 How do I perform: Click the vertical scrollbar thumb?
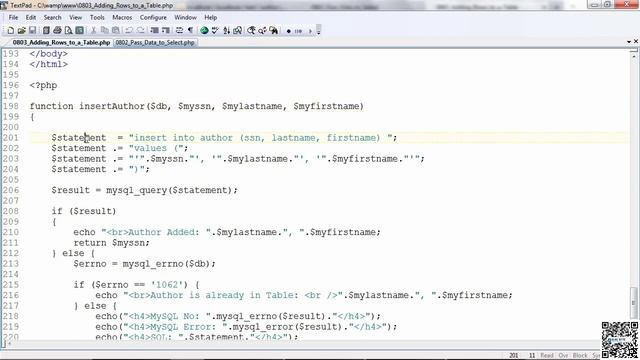point(633,302)
